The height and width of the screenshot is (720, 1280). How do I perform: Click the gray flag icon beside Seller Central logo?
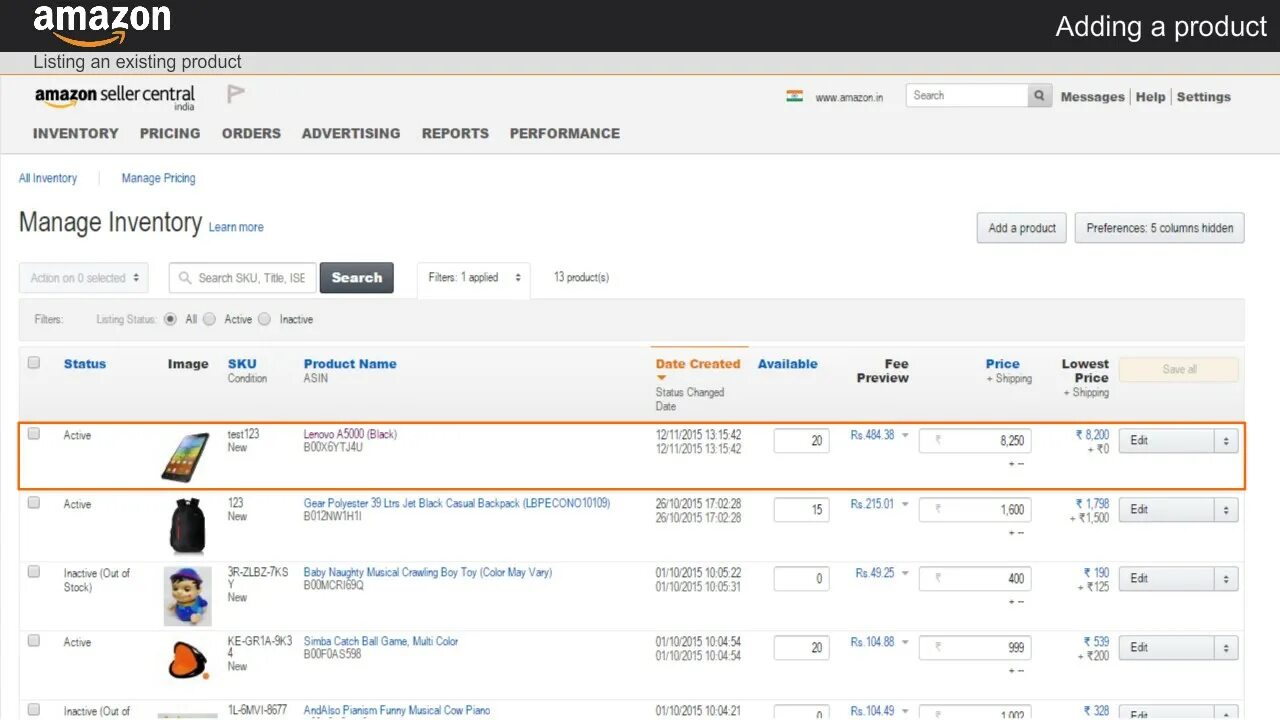(x=236, y=94)
